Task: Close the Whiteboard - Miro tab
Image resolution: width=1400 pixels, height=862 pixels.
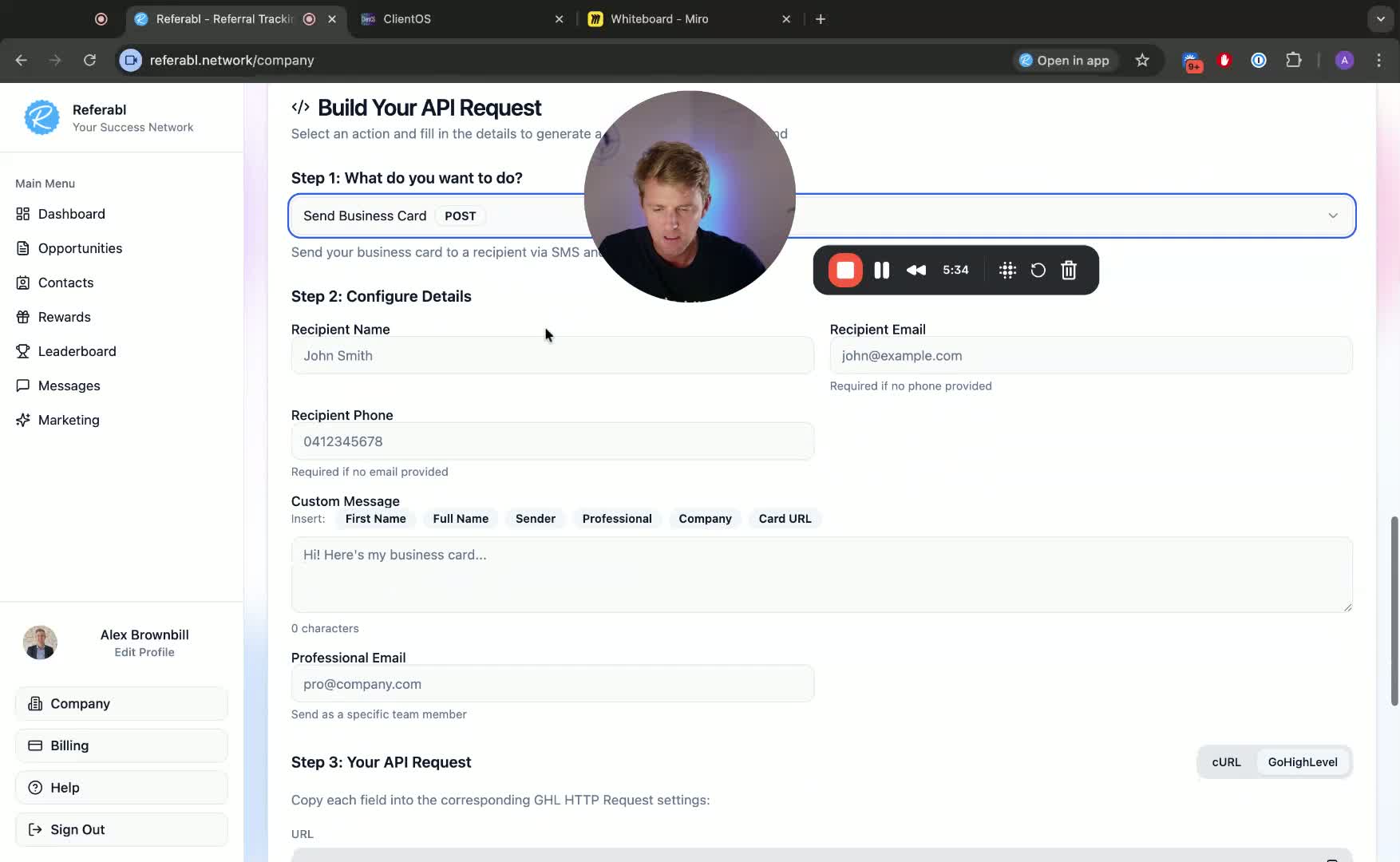Action: point(786,19)
